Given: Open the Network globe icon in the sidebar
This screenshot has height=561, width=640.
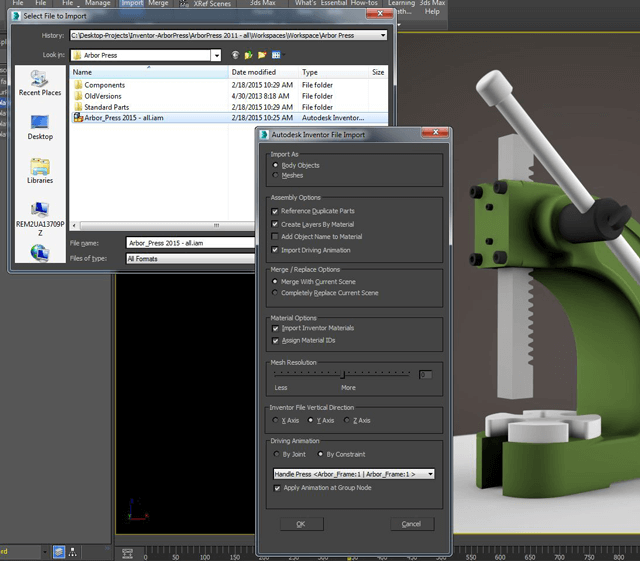Looking at the screenshot, I should (40, 252).
